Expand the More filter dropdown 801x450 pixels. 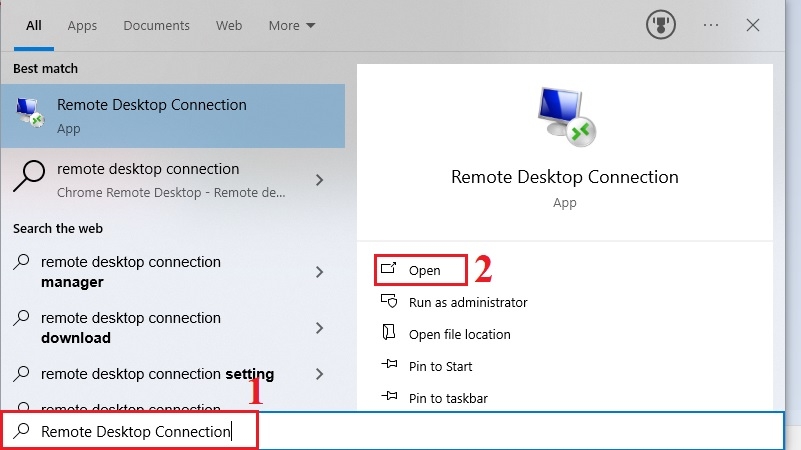(292, 26)
